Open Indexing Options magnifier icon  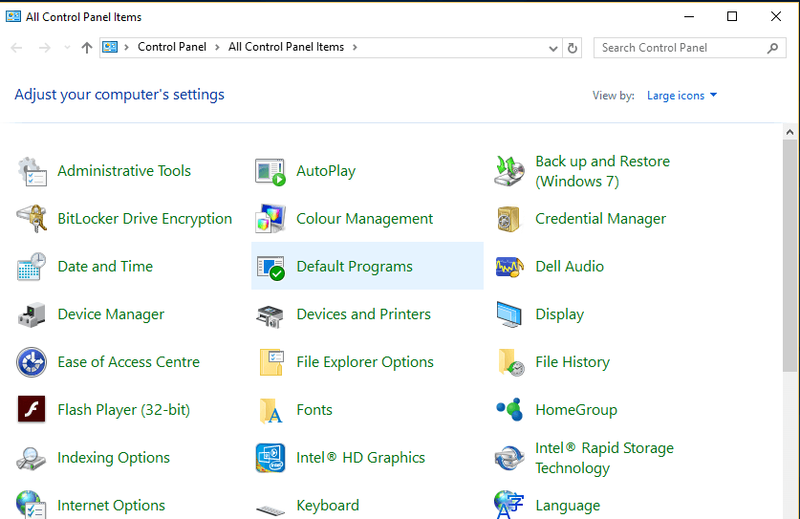pyautogui.click(x=31, y=458)
